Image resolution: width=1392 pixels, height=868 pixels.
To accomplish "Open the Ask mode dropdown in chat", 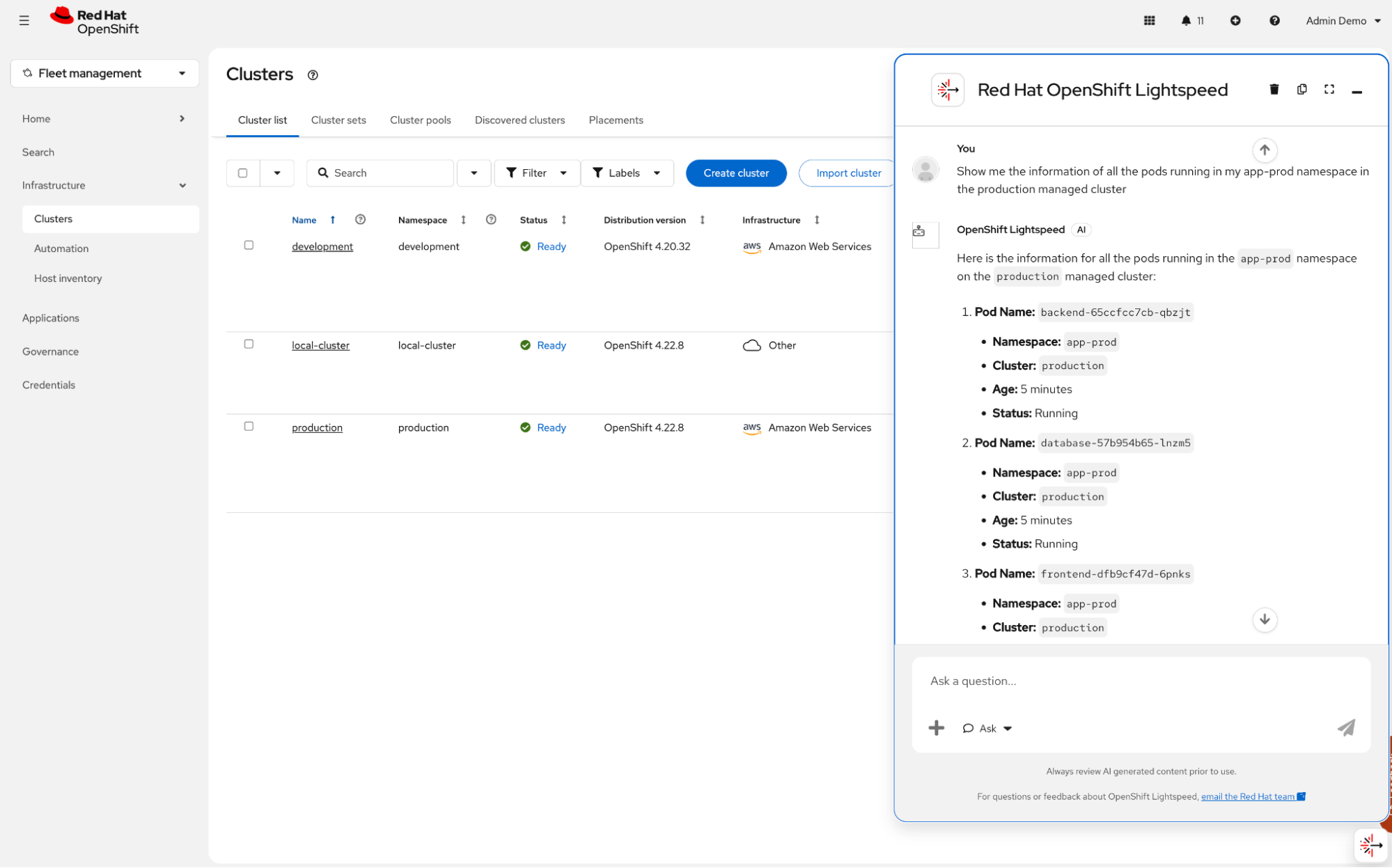I will (x=987, y=728).
